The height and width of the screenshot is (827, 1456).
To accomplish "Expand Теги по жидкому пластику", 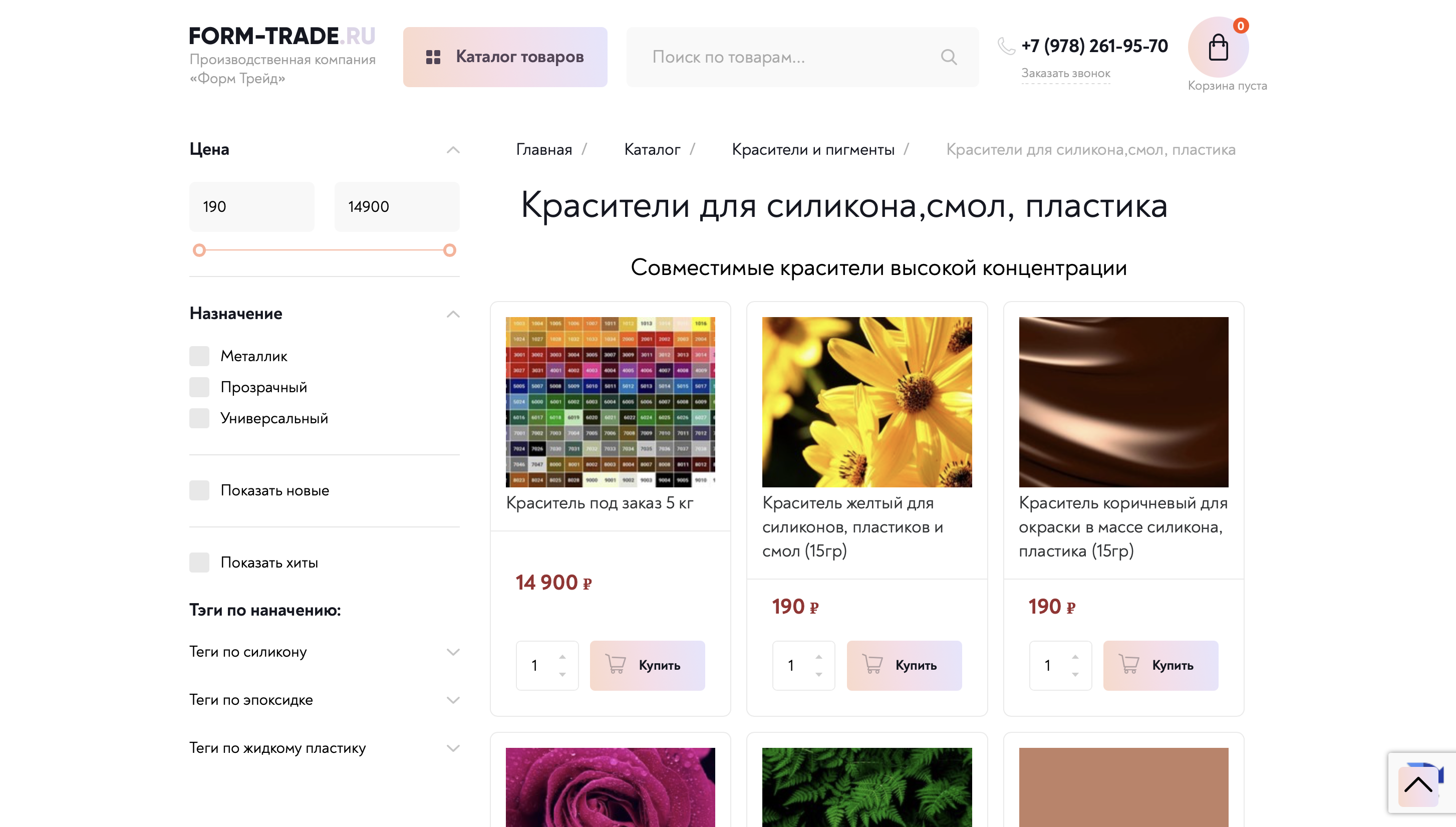I will pyautogui.click(x=453, y=749).
